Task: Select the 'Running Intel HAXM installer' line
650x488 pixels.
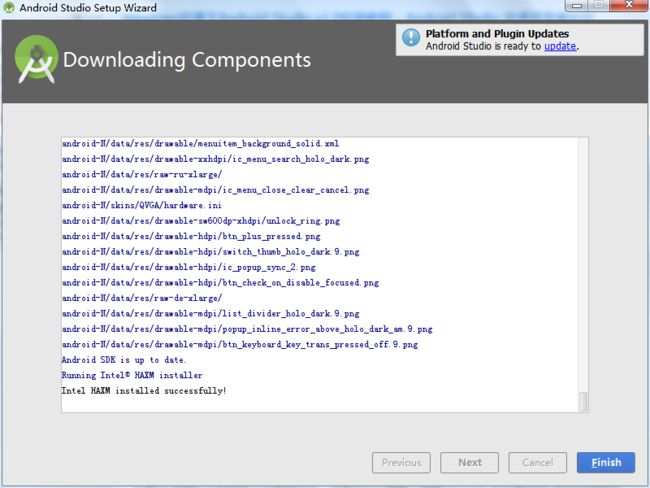Action: (132, 375)
